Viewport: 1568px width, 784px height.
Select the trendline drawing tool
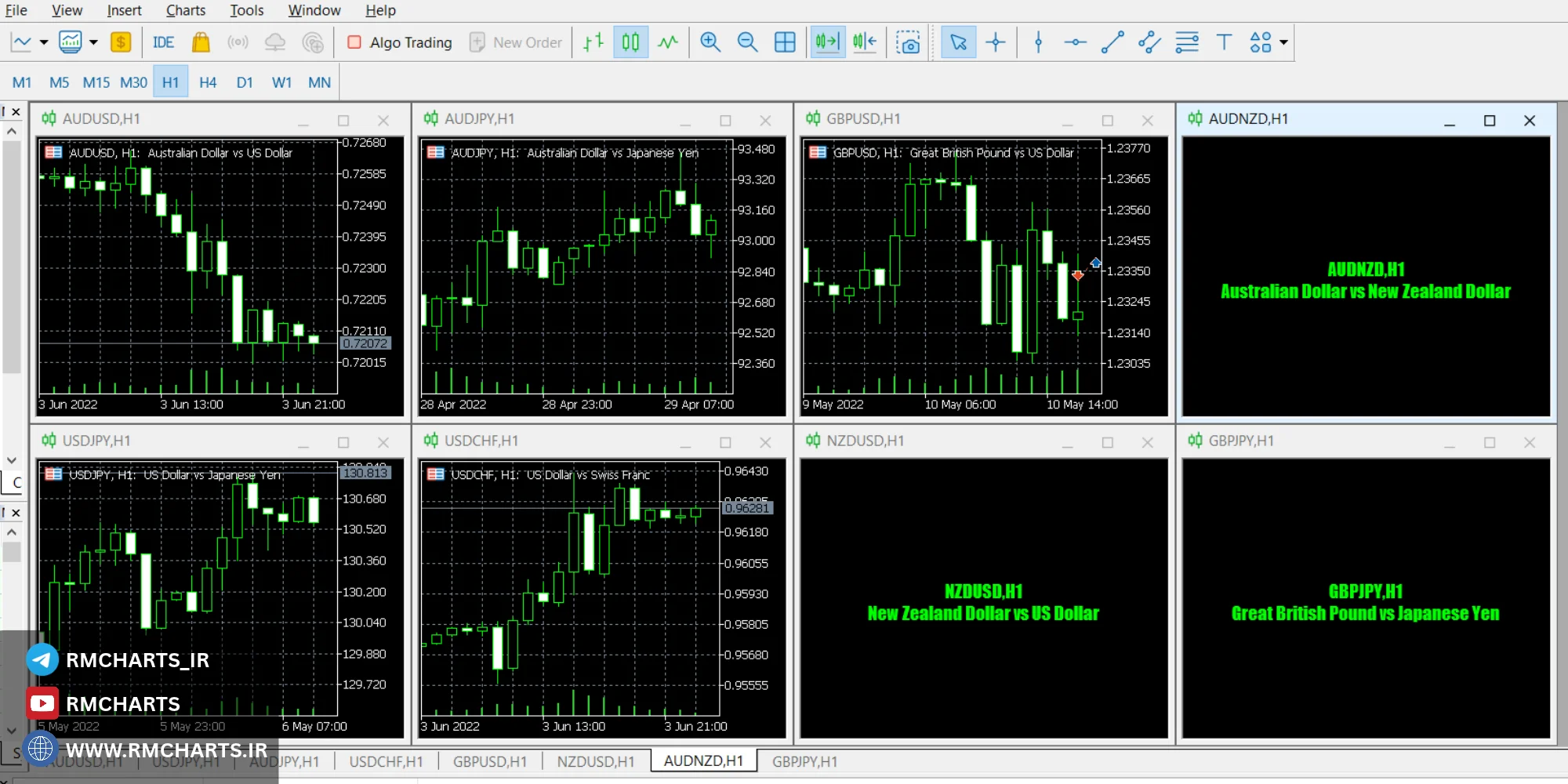coord(1112,42)
